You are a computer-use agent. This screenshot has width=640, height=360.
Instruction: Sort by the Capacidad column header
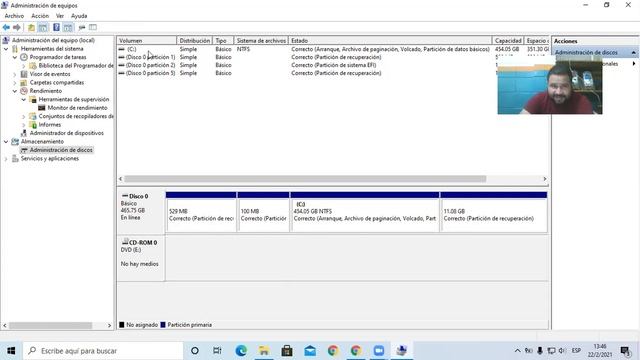(508, 40)
